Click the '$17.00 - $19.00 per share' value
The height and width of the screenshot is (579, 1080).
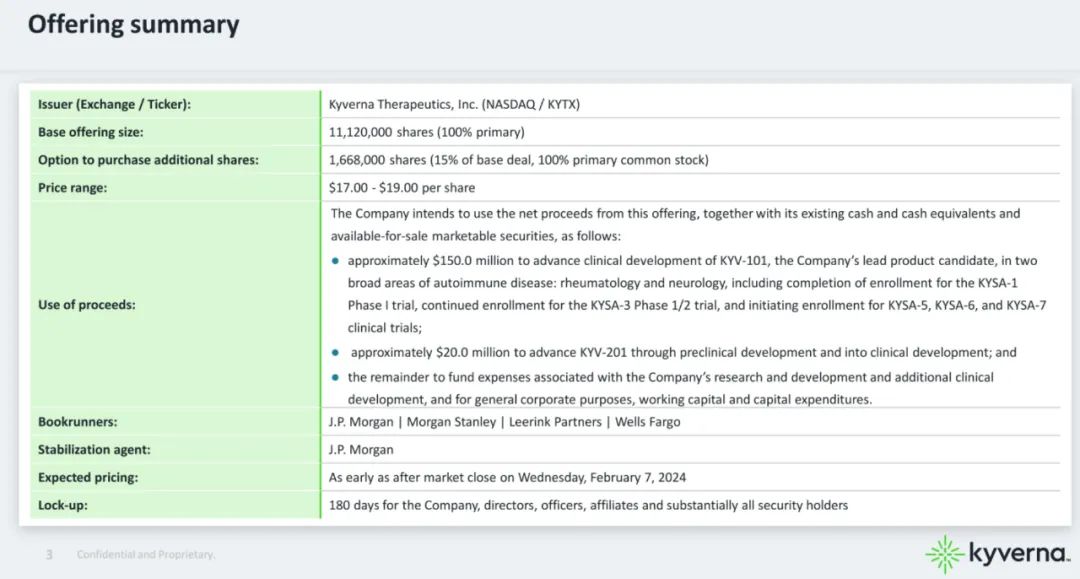click(402, 188)
